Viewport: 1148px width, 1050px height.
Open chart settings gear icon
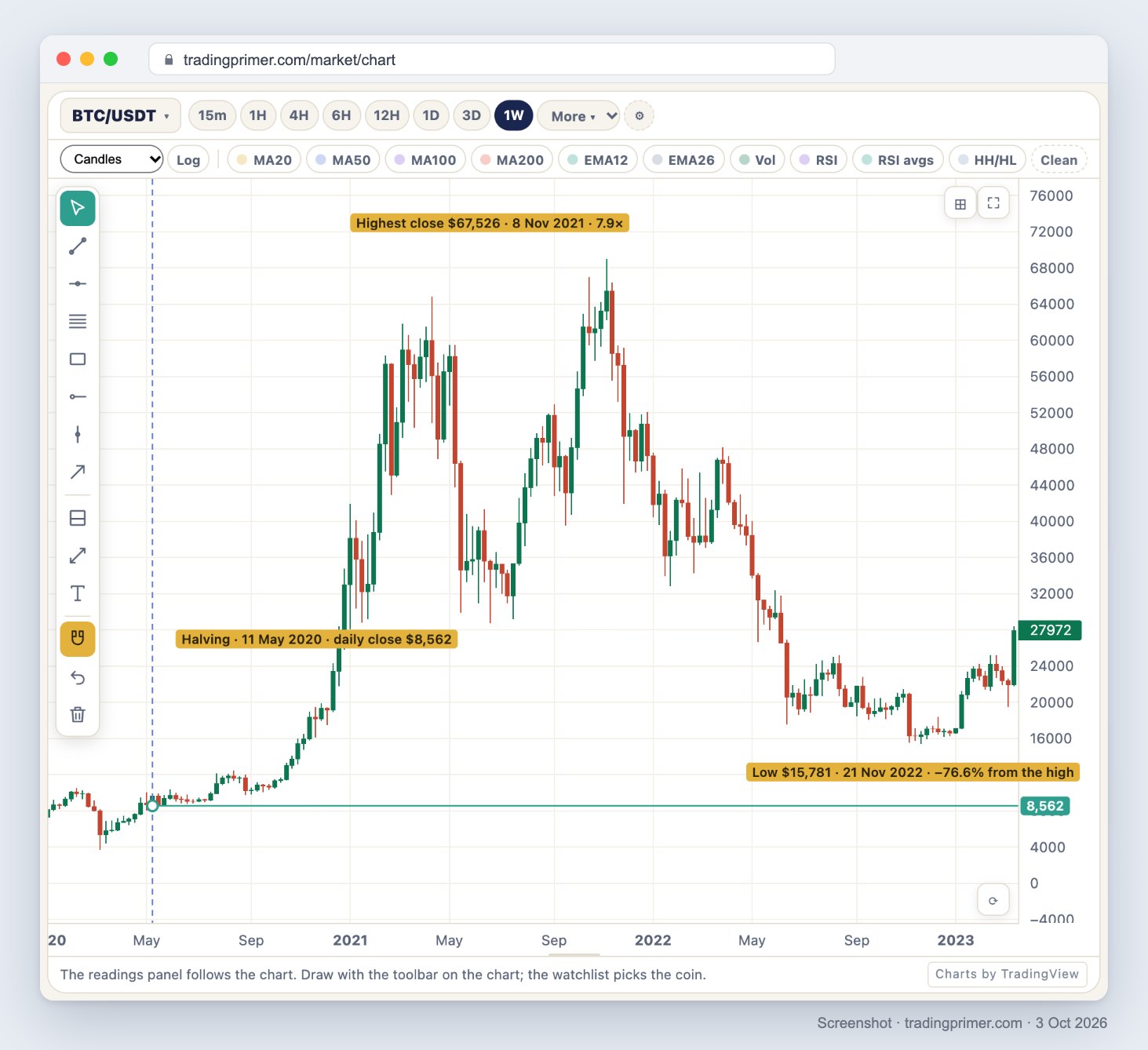pyautogui.click(x=640, y=116)
